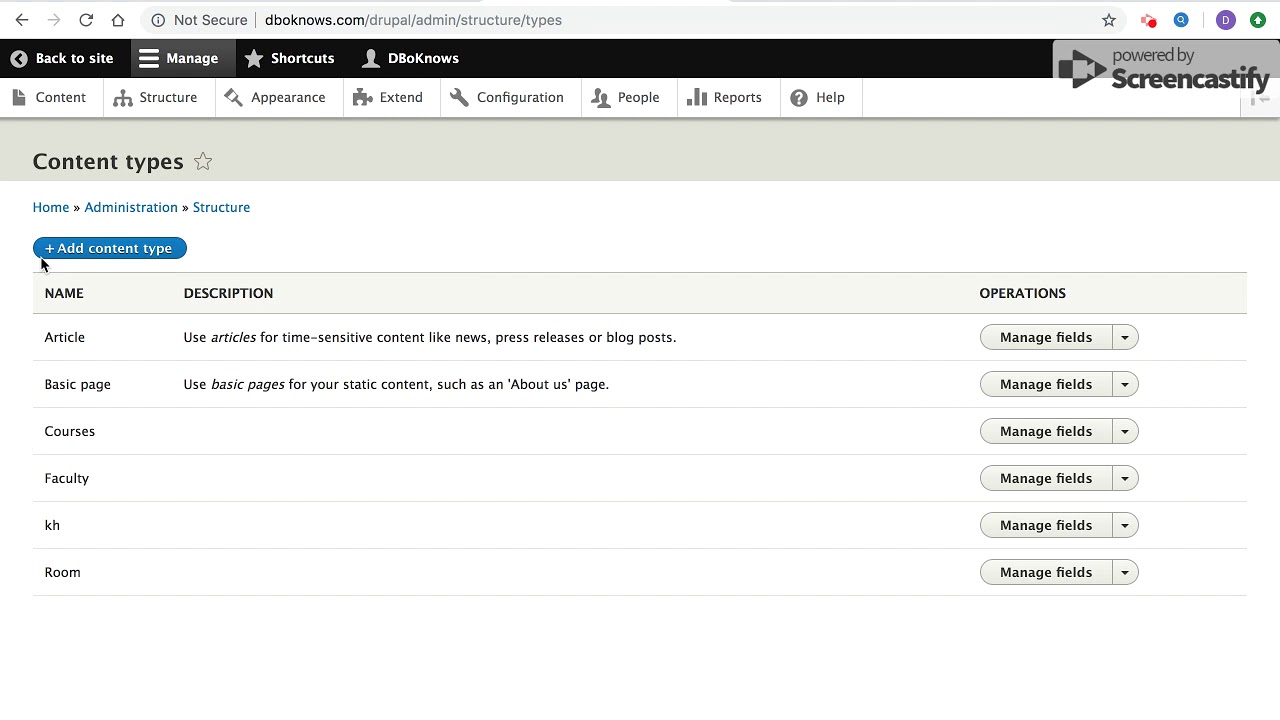This screenshot has width=1280, height=720.
Task: Open the DBoKnows user menu
Action: coord(410,58)
